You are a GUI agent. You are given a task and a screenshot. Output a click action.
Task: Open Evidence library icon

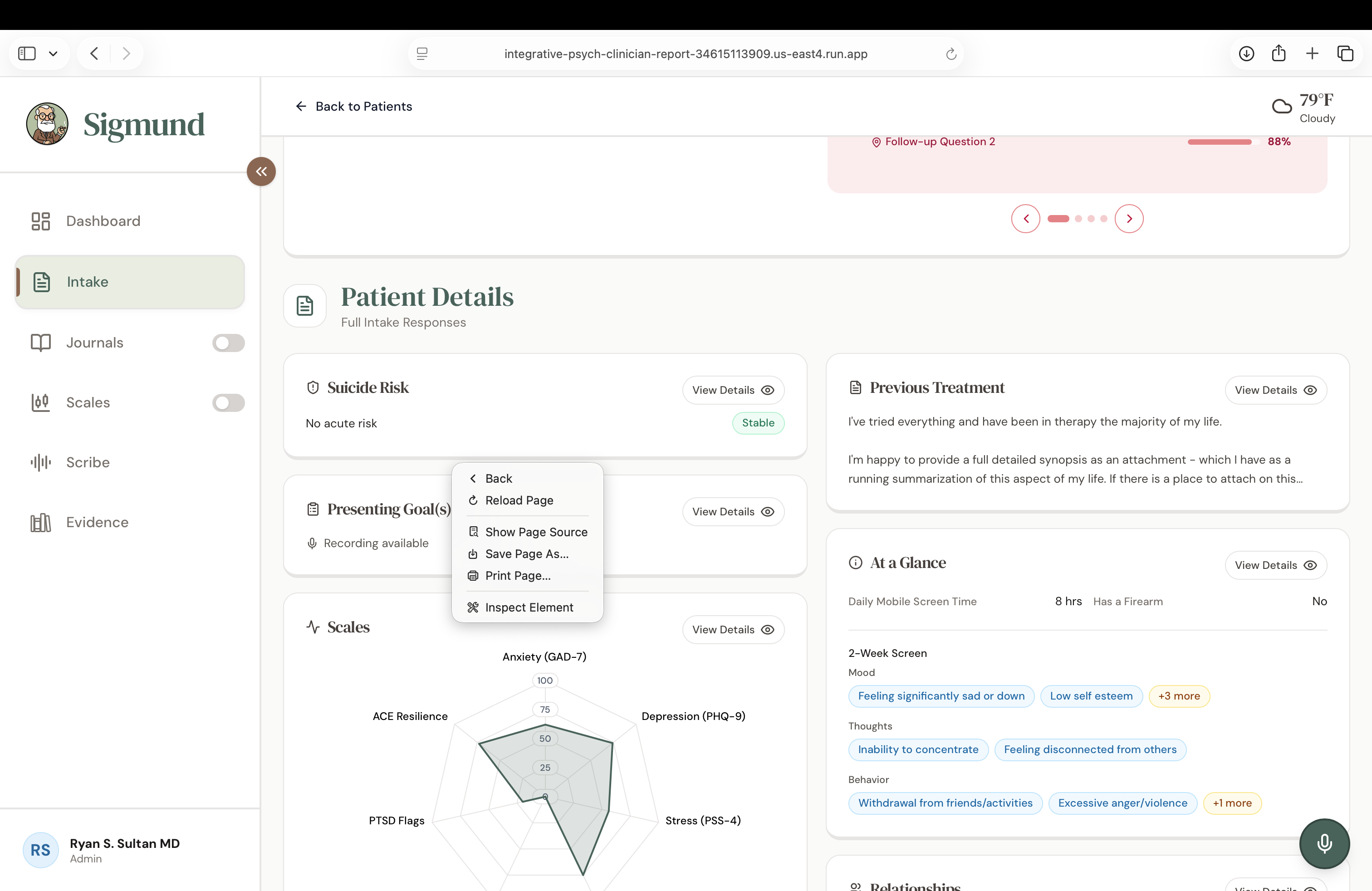click(x=40, y=522)
